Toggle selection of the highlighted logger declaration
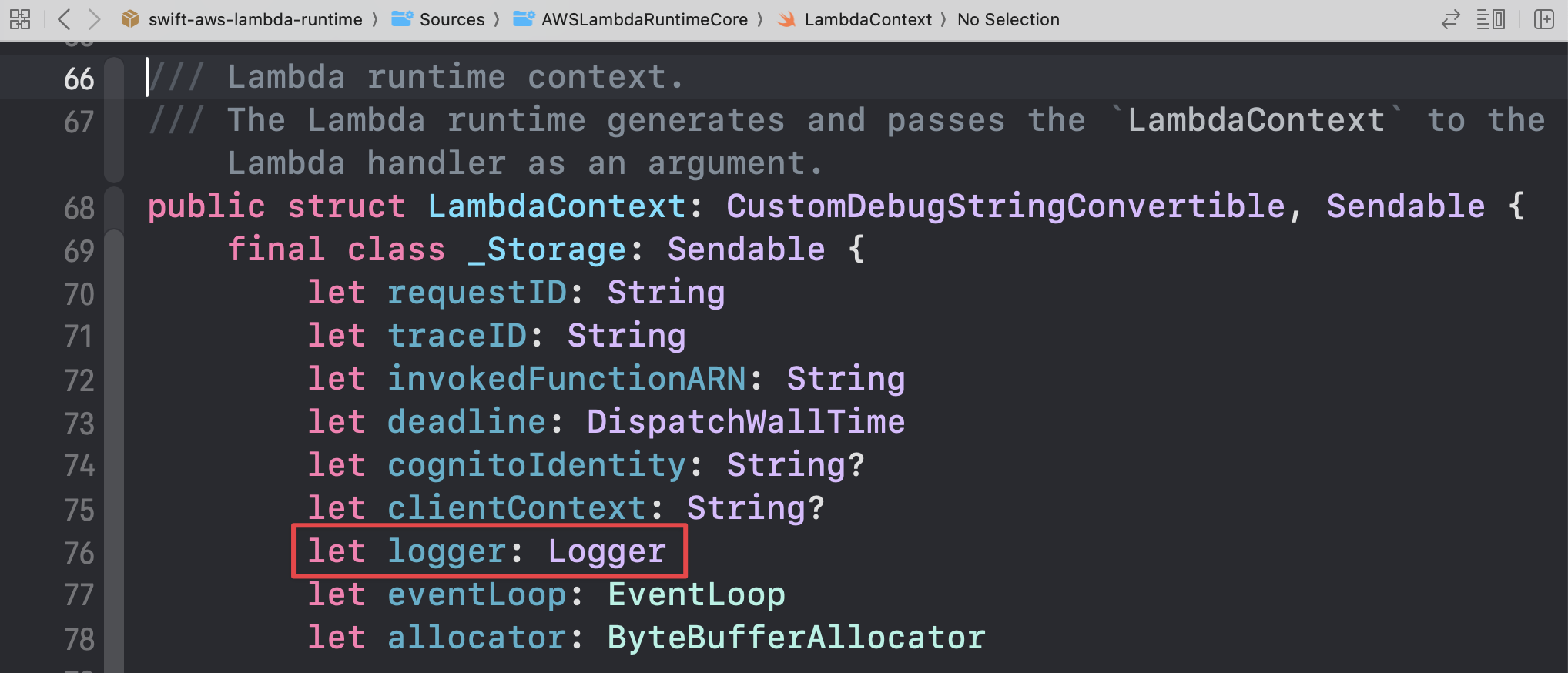Image resolution: width=1568 pixels, height=673 pixels. pyautogui.click(x=488, y=550)
